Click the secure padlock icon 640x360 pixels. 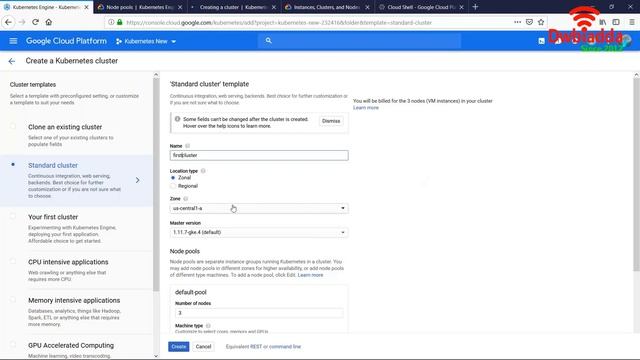(119, 22)
